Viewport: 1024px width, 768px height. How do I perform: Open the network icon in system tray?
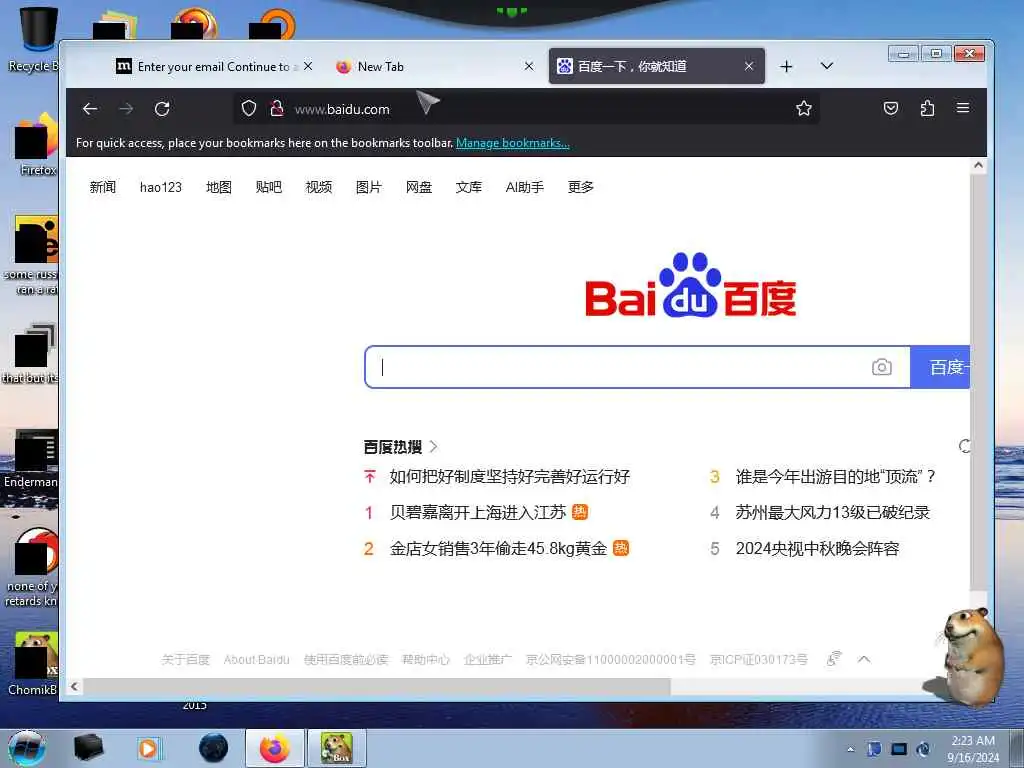click(x=899, y=749)
